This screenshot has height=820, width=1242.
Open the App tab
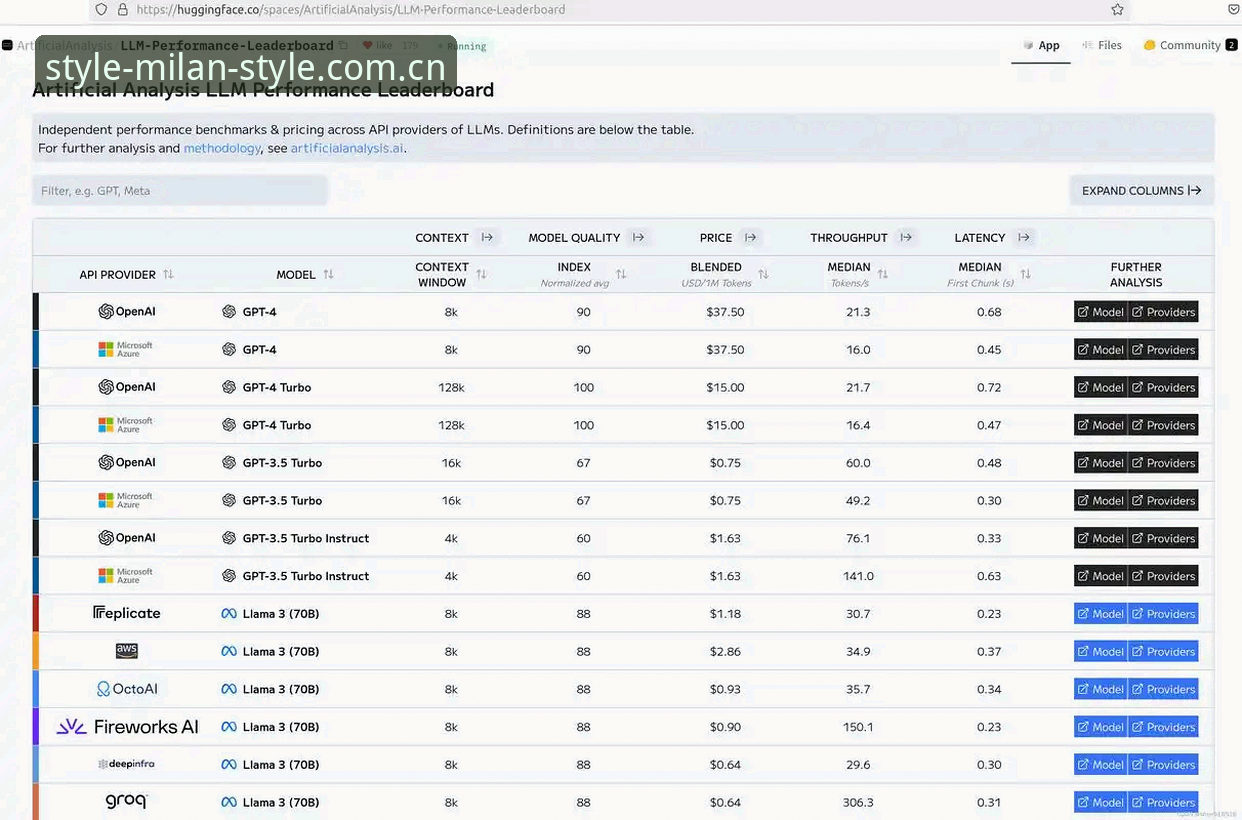(1041, 46)
